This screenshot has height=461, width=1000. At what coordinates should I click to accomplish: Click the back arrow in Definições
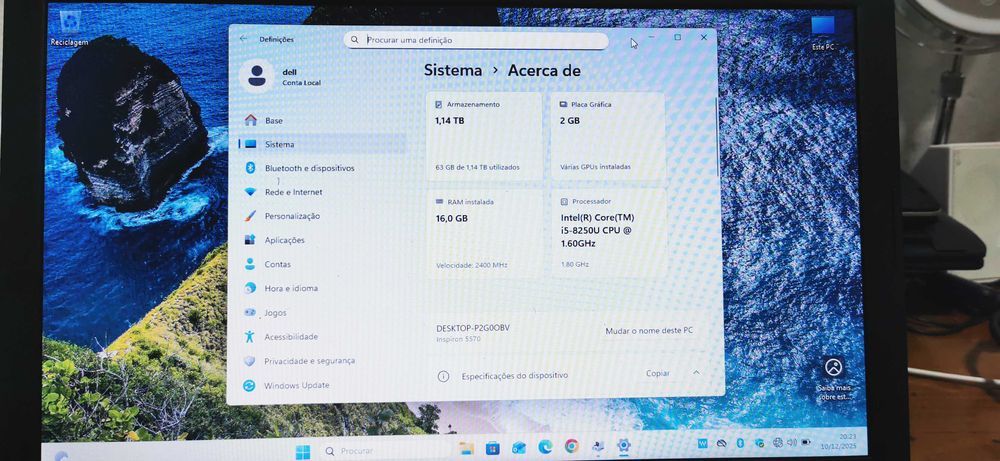click(x=243, y=39)
